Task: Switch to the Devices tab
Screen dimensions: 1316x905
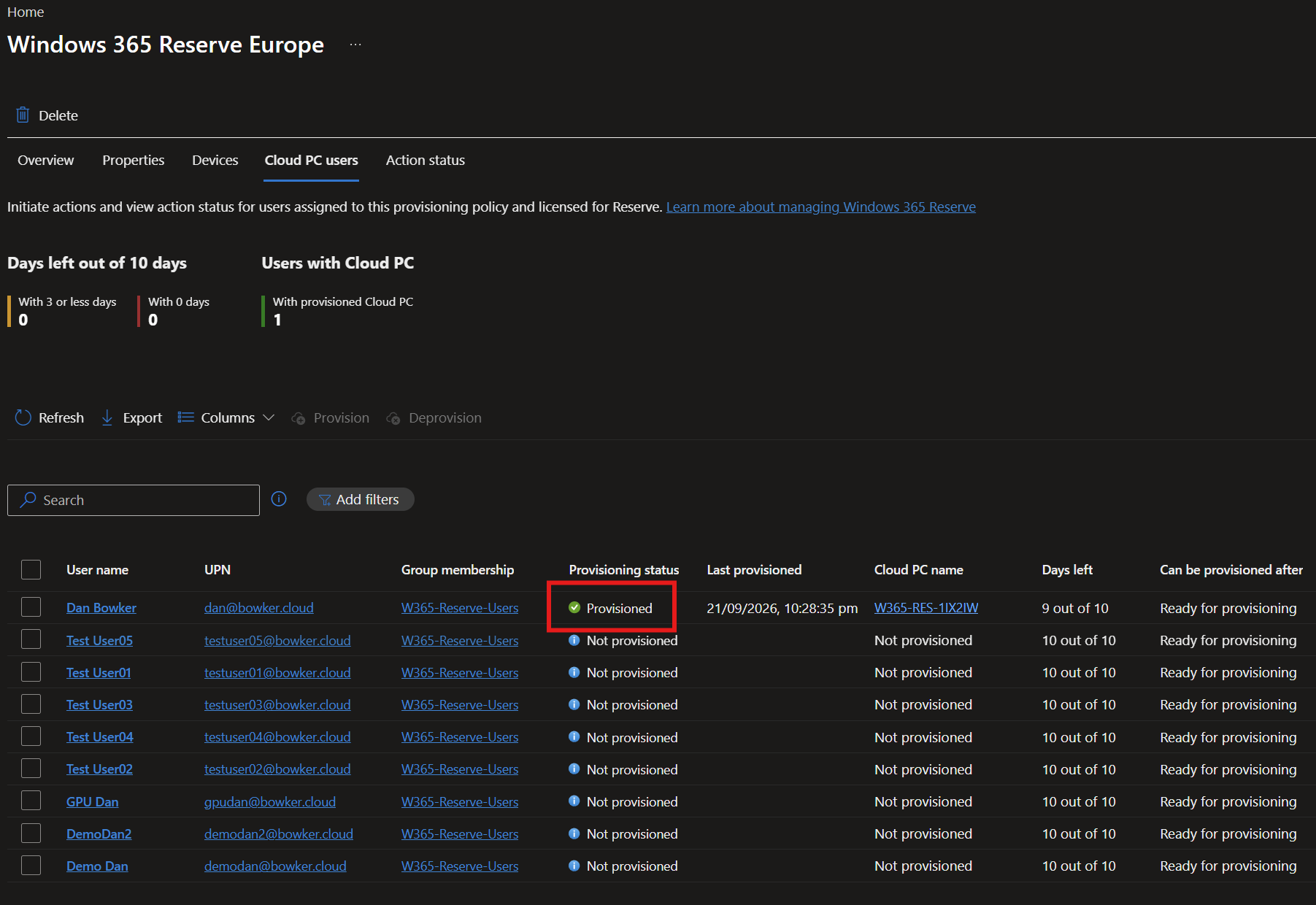Action: pos(215,160)
